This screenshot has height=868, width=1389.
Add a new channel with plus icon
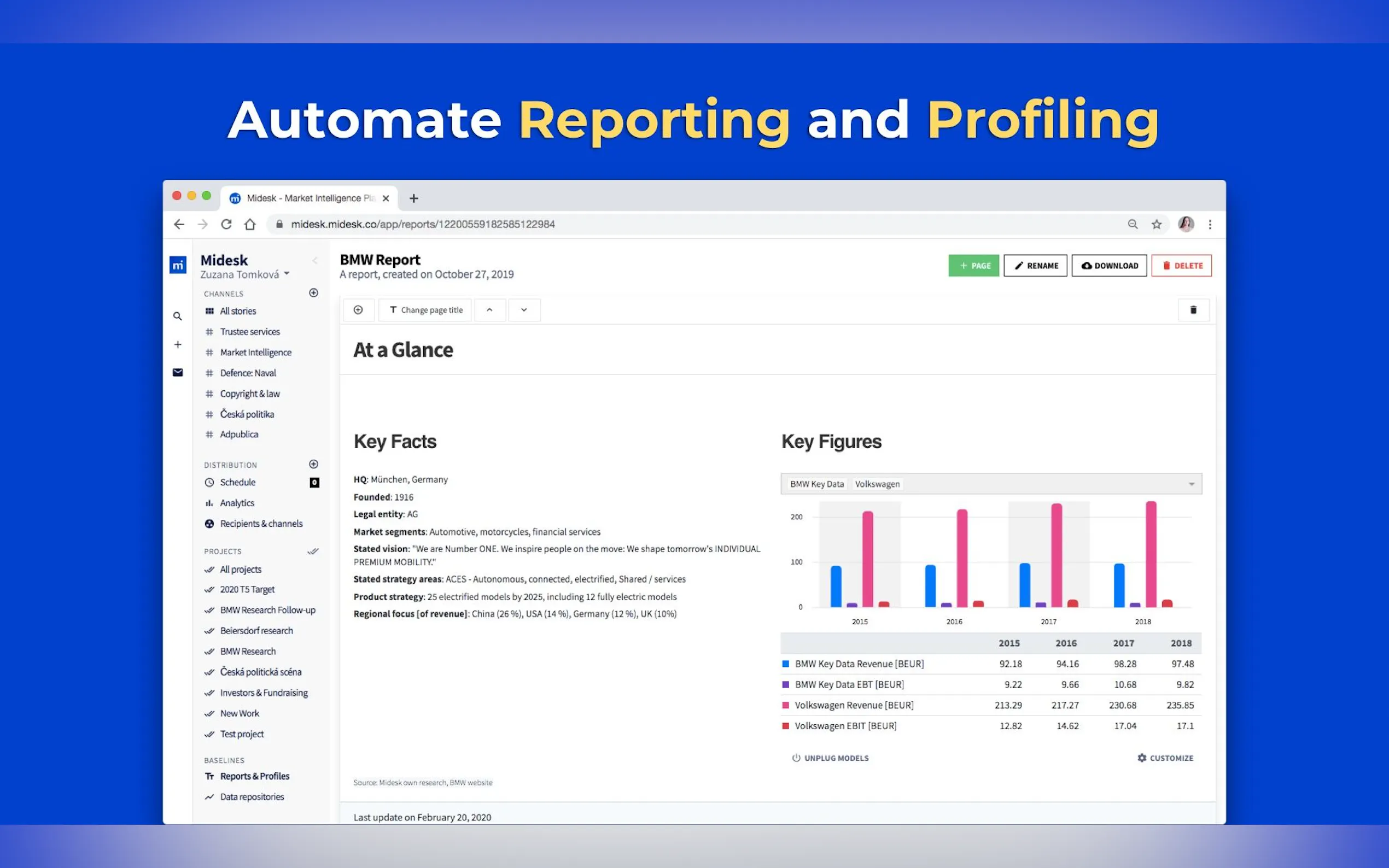313,293
